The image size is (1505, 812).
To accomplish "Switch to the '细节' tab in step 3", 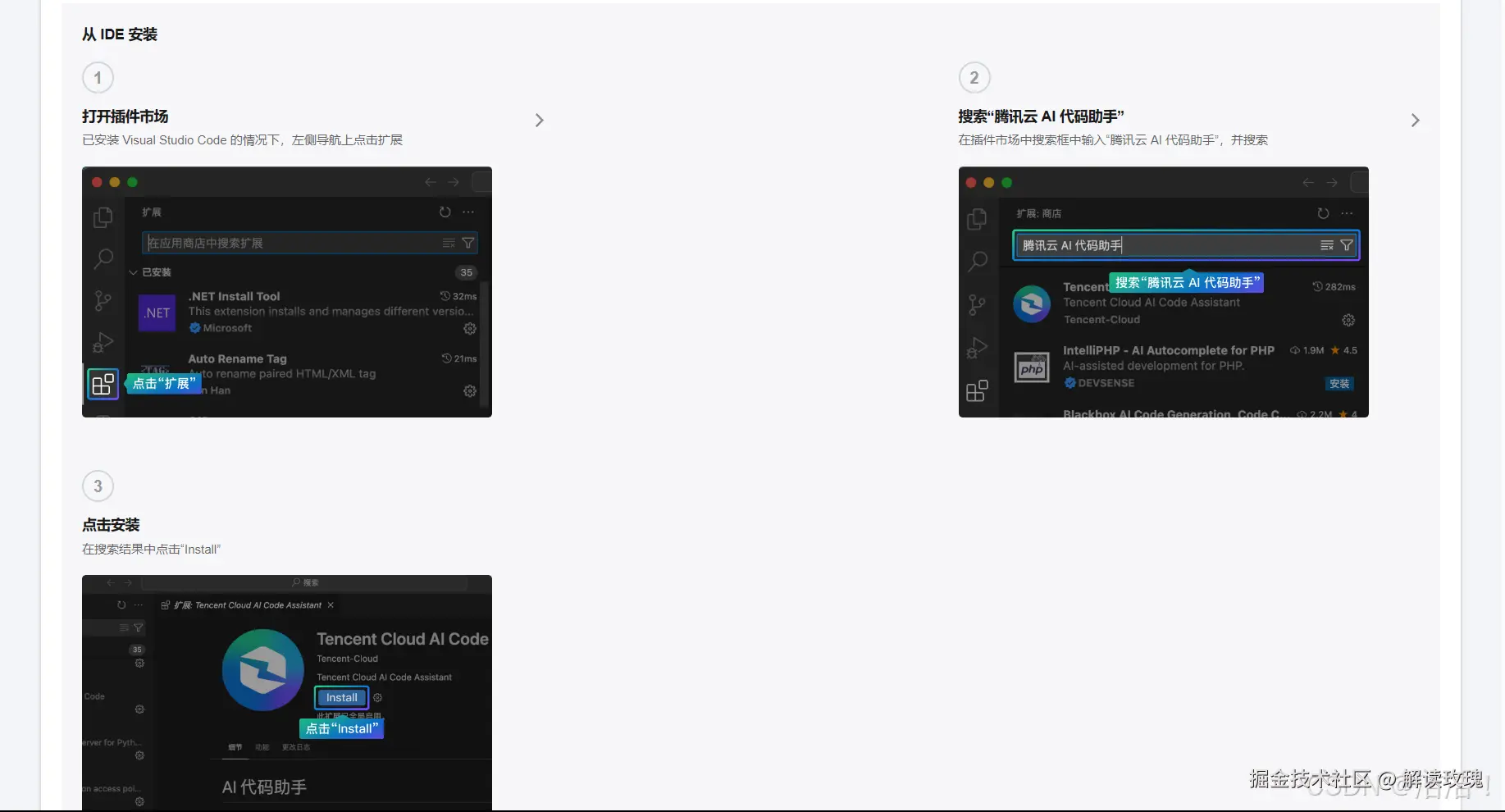I will (235, 747).
